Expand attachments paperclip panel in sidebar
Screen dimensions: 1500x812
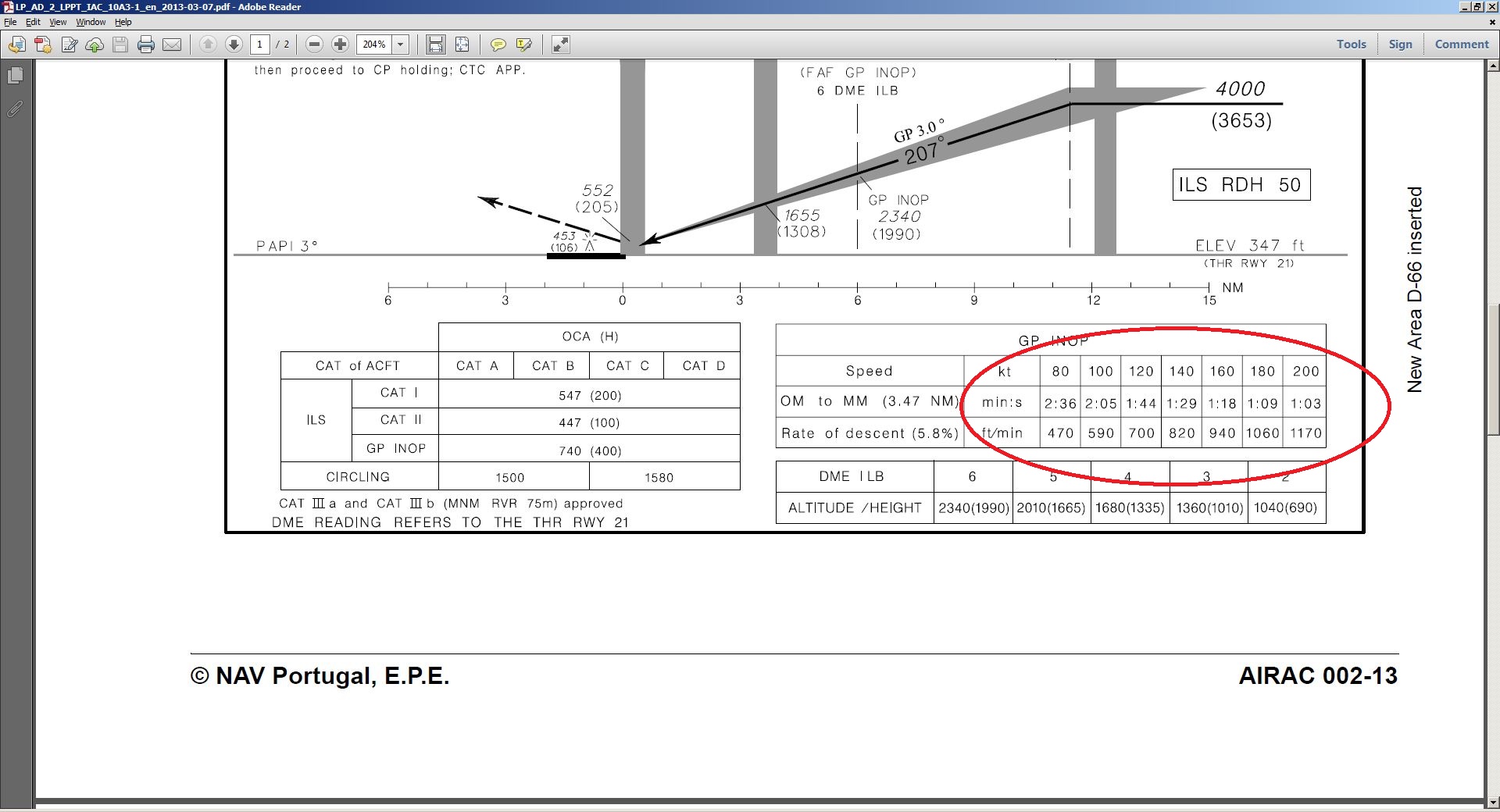15,109
